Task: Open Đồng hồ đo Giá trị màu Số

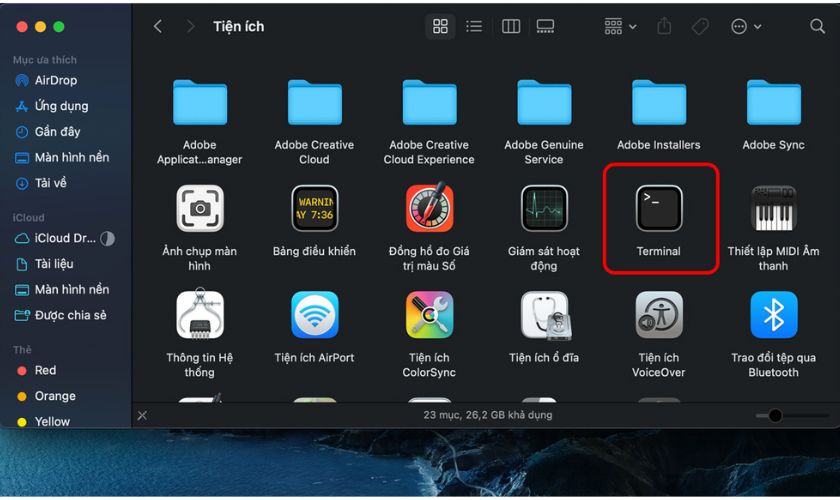Action: [429, 208]
